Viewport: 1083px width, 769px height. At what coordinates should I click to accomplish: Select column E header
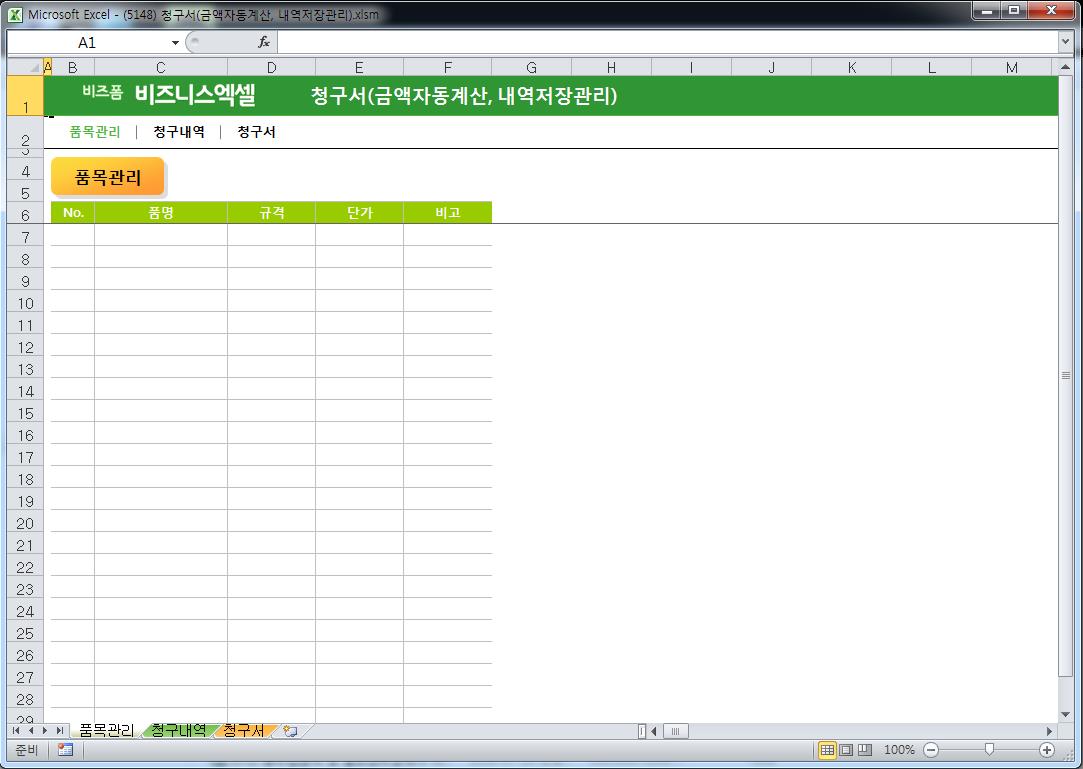pyautogui.click(x=359, y=68)
